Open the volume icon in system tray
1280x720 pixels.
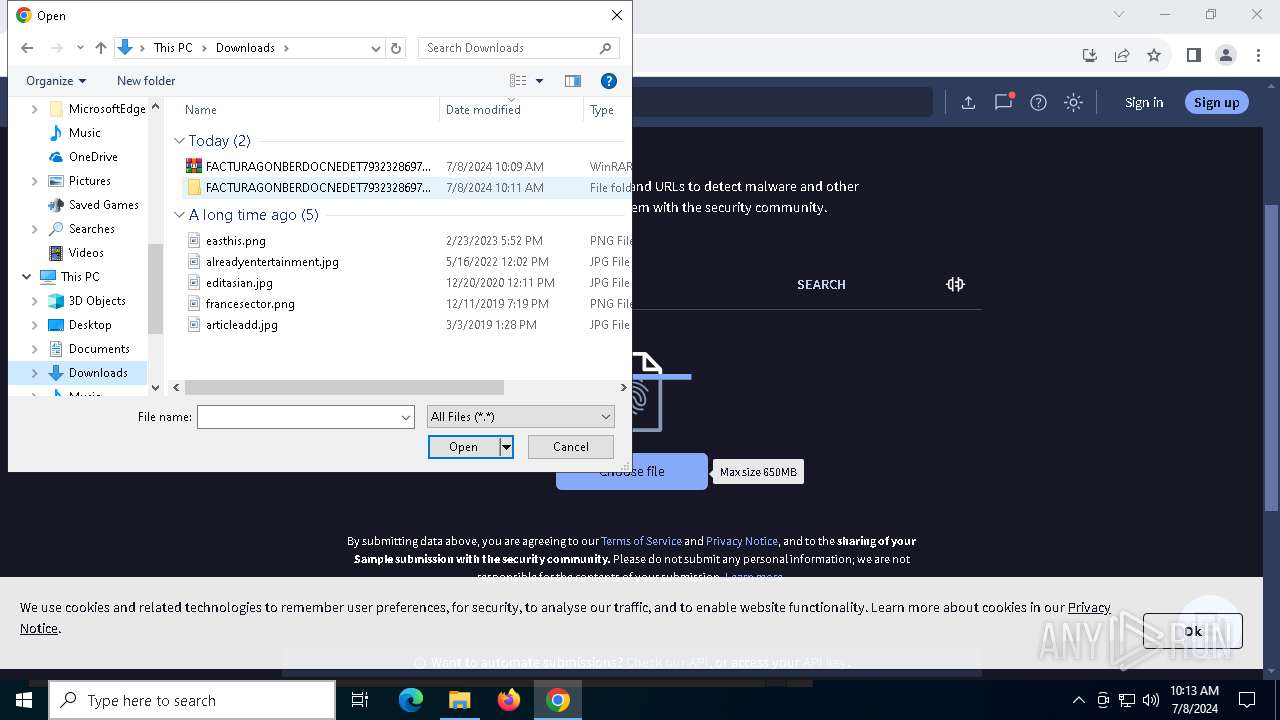1151,700
